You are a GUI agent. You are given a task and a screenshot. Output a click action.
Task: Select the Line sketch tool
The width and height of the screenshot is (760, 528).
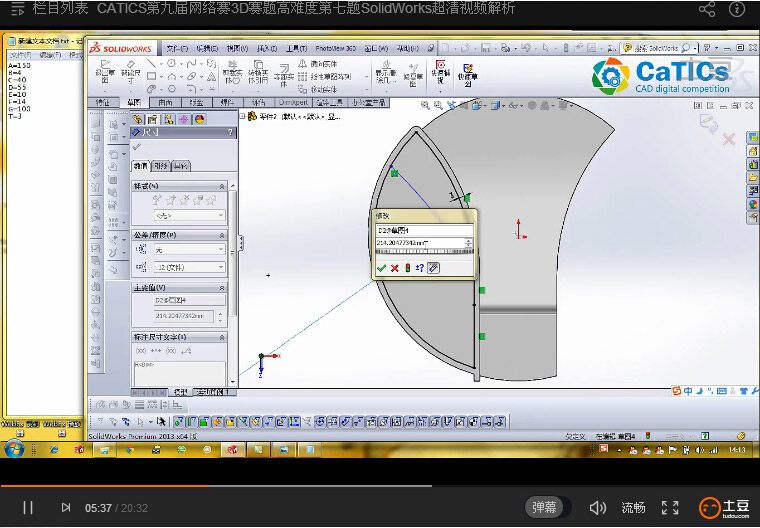tap(151, 64)
